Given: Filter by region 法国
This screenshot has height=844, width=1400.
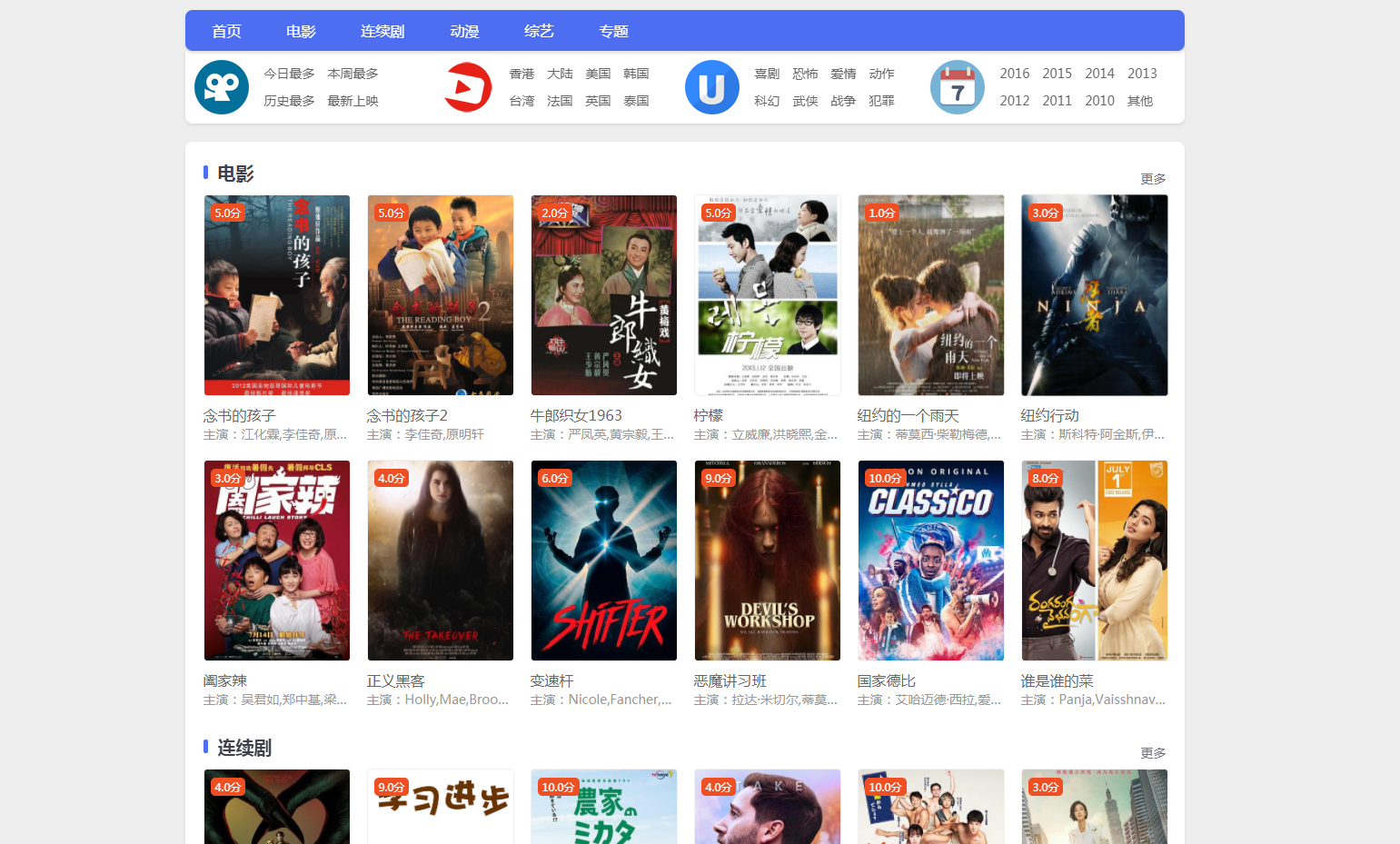Looking at the screenshot, I should coord(560,101).
